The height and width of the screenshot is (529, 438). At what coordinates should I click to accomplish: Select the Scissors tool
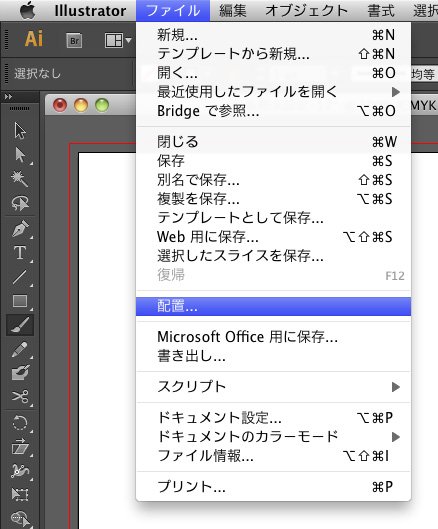20,397
